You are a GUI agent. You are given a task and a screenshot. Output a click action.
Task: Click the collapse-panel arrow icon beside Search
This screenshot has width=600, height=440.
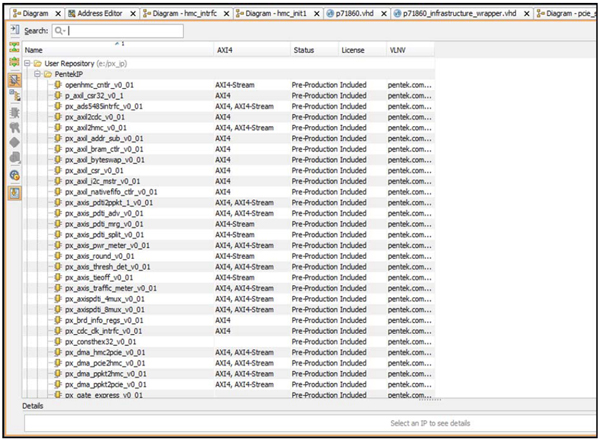point(15,30)
